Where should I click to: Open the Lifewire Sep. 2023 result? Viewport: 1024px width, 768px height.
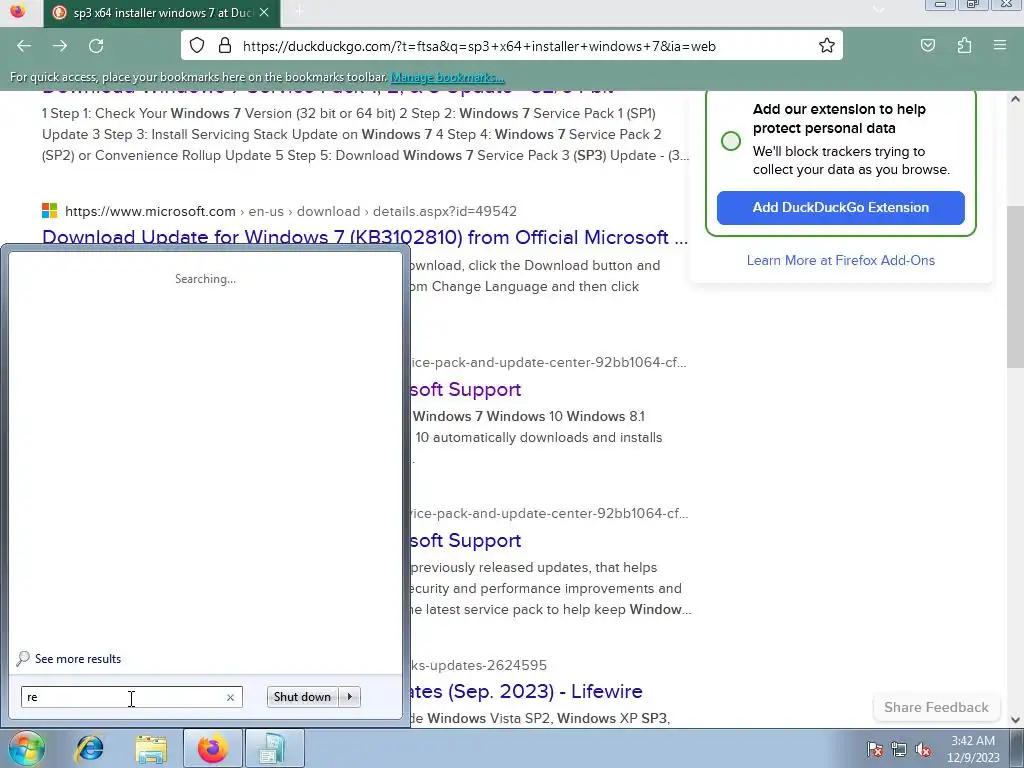527,691
